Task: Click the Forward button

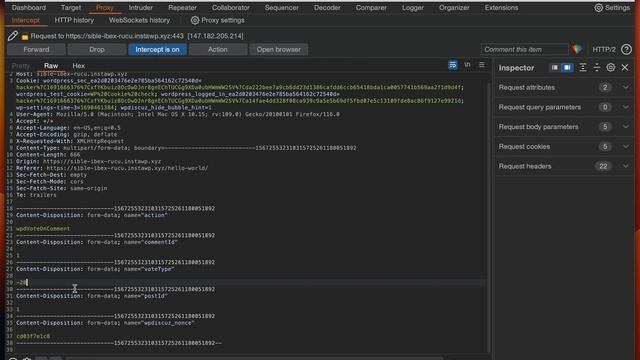Action: [36, 49]
